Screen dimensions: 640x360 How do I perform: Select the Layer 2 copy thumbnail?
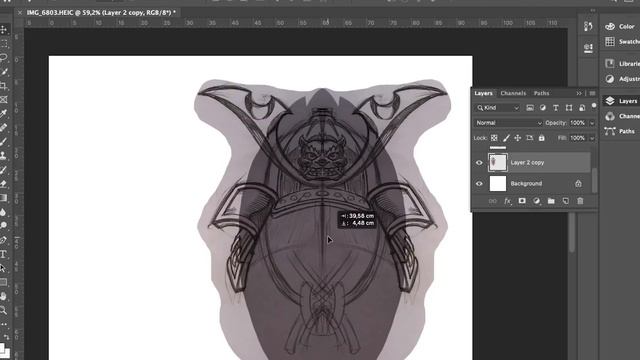pyautogui.click(x=498, y=162)
